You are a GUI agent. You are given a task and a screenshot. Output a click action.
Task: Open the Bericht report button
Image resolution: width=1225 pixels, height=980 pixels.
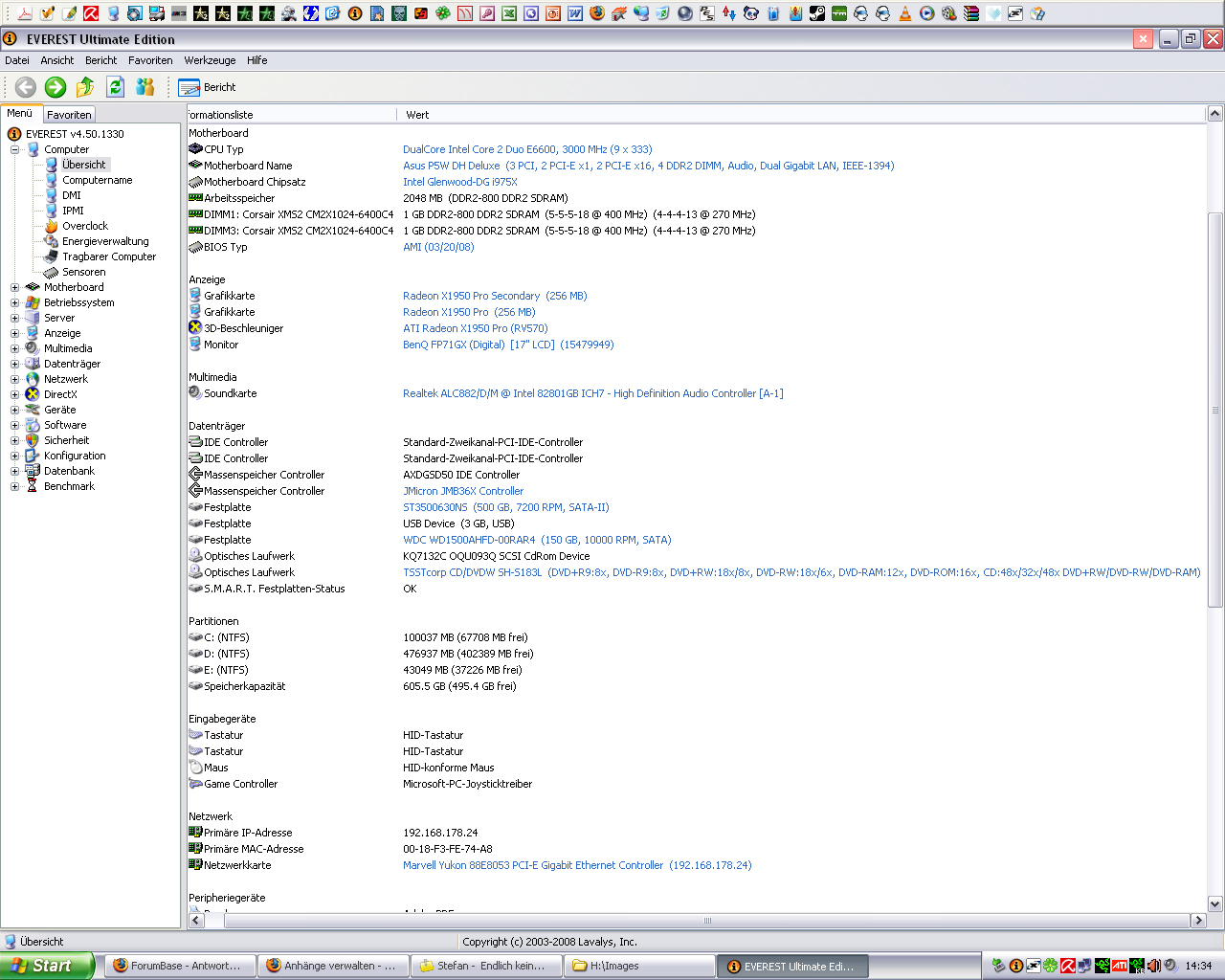point(207,87)
